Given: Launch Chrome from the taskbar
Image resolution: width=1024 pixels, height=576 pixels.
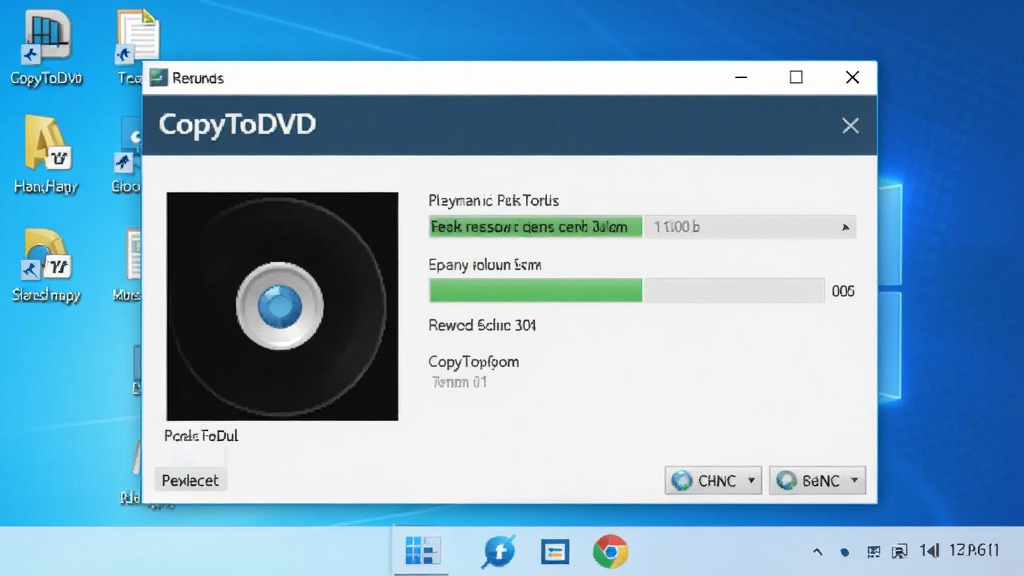Looking at the screenshot, I should click(611, 552).
